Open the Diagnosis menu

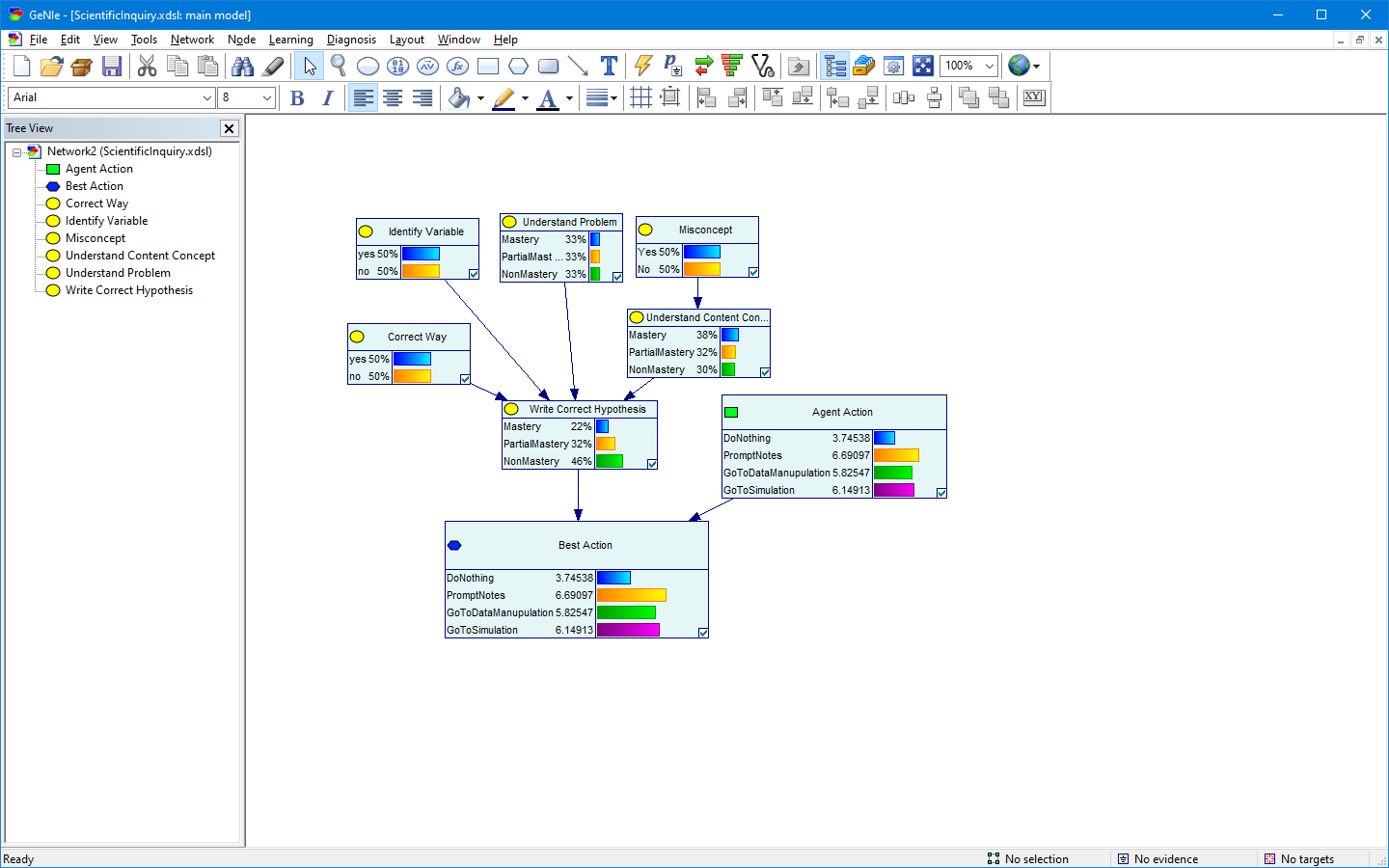coord(351,40)
